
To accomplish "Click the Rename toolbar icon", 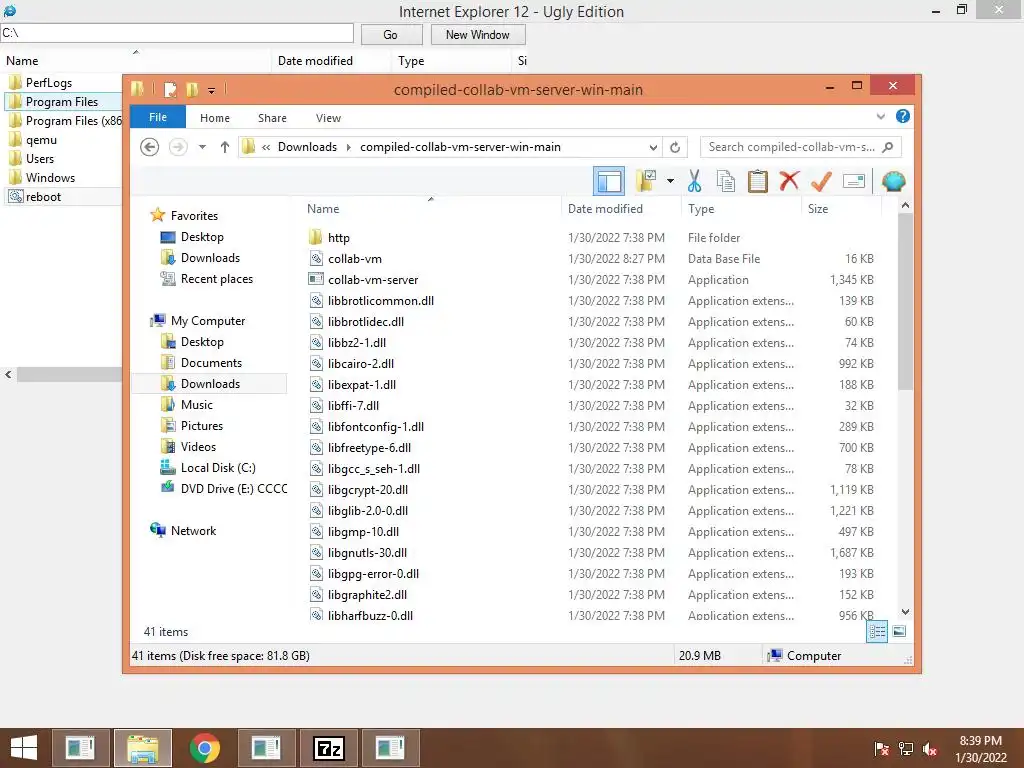I will (x=854, y=181).
